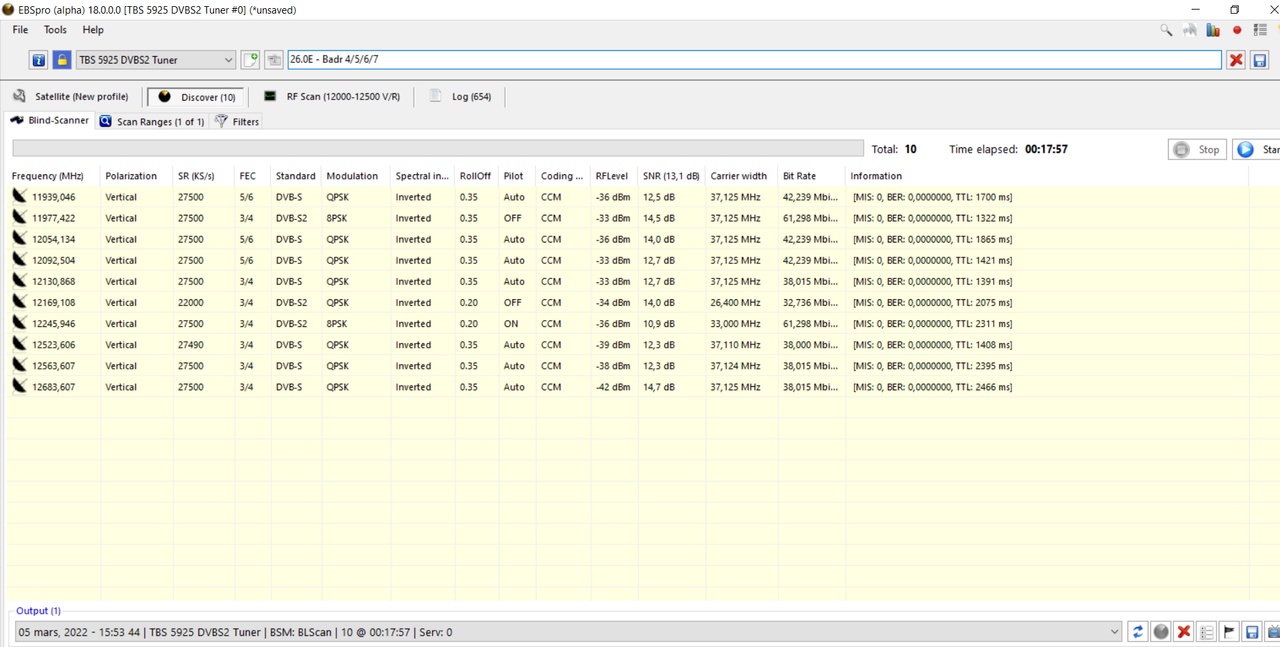Click the satellite name input field 26.0E Badr

pyautogui.click(x=754, y=60)
